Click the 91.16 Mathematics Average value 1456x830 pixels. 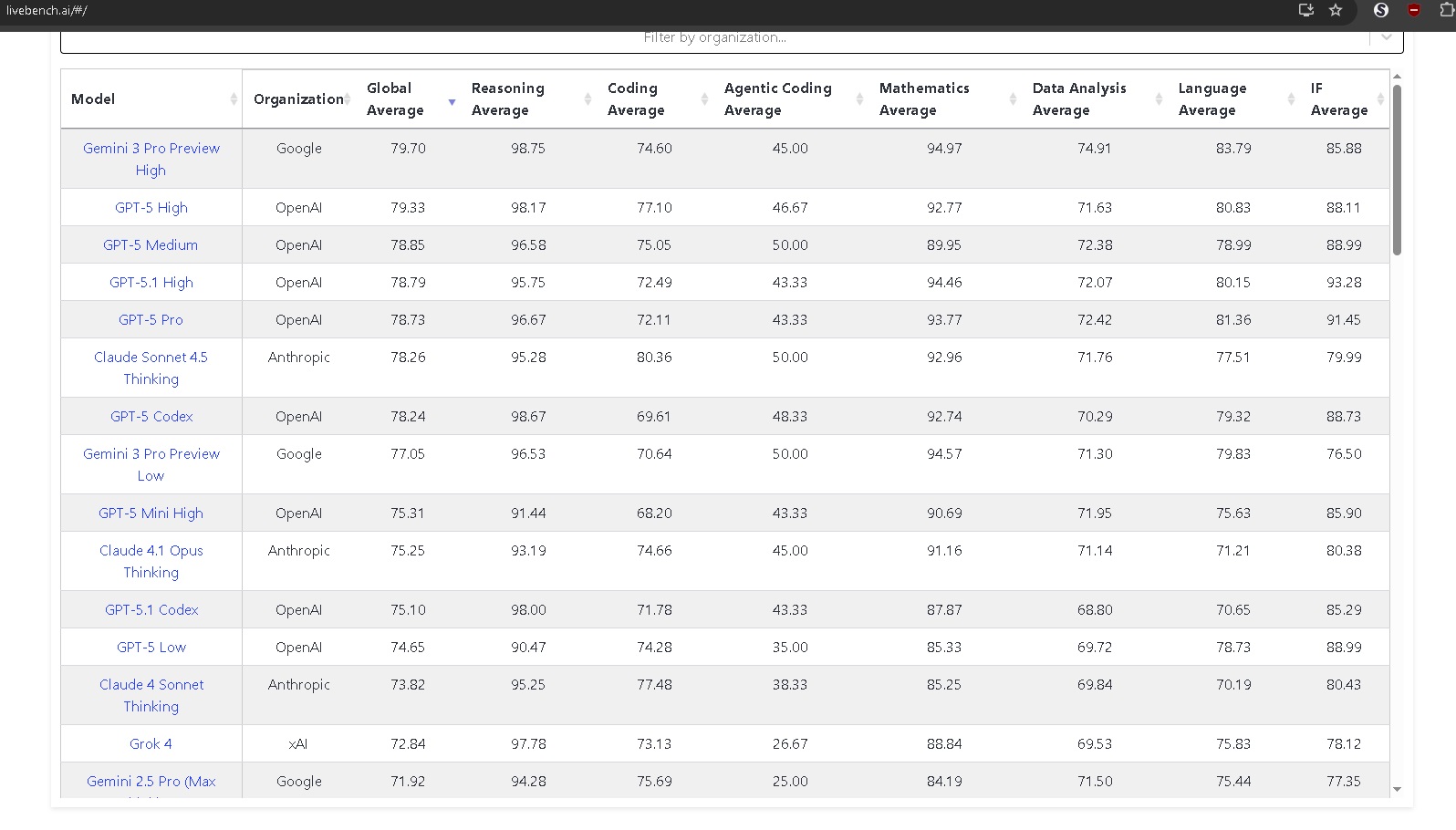tap(944, 551)
